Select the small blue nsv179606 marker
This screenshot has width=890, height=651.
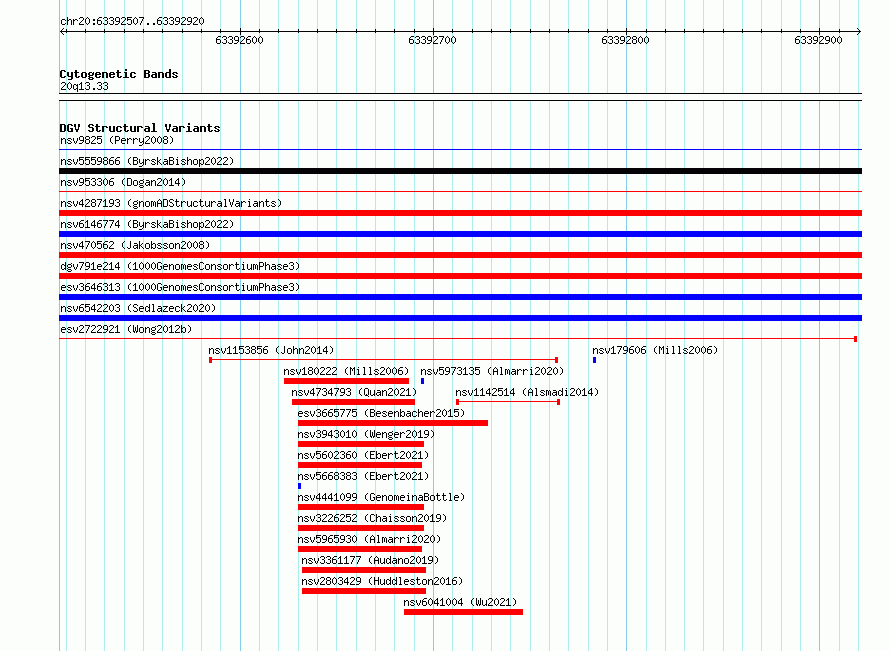(594, 360)
